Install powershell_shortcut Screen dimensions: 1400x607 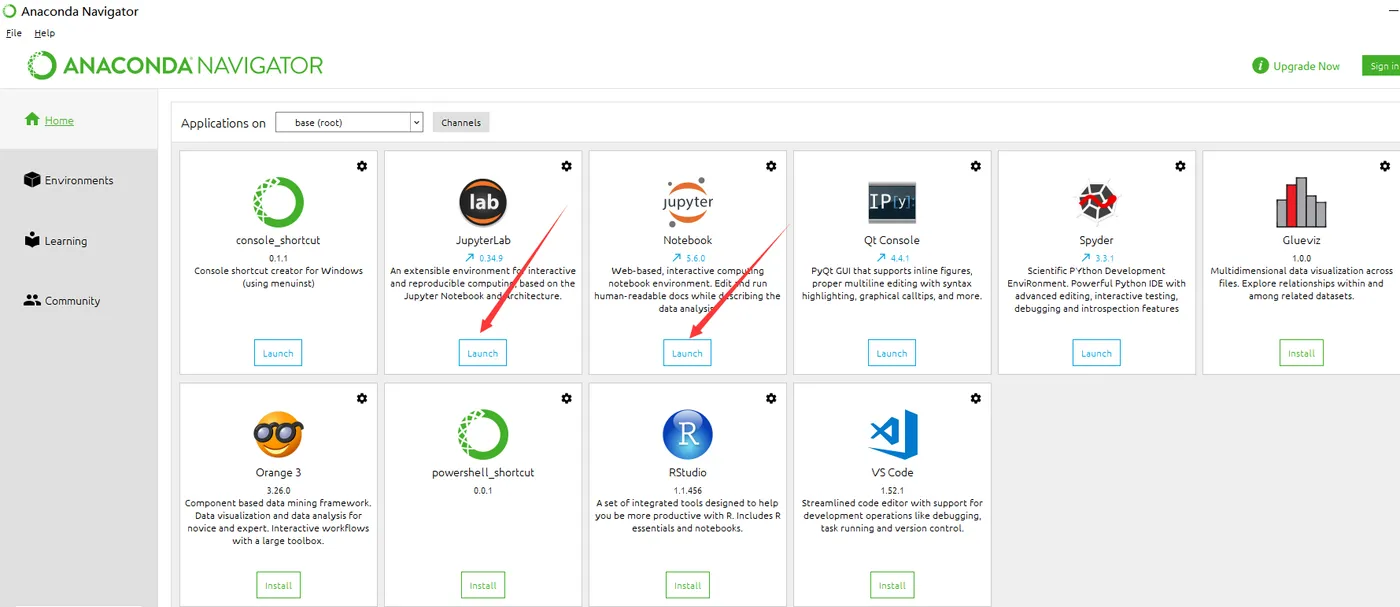click(x=483, y=585)
